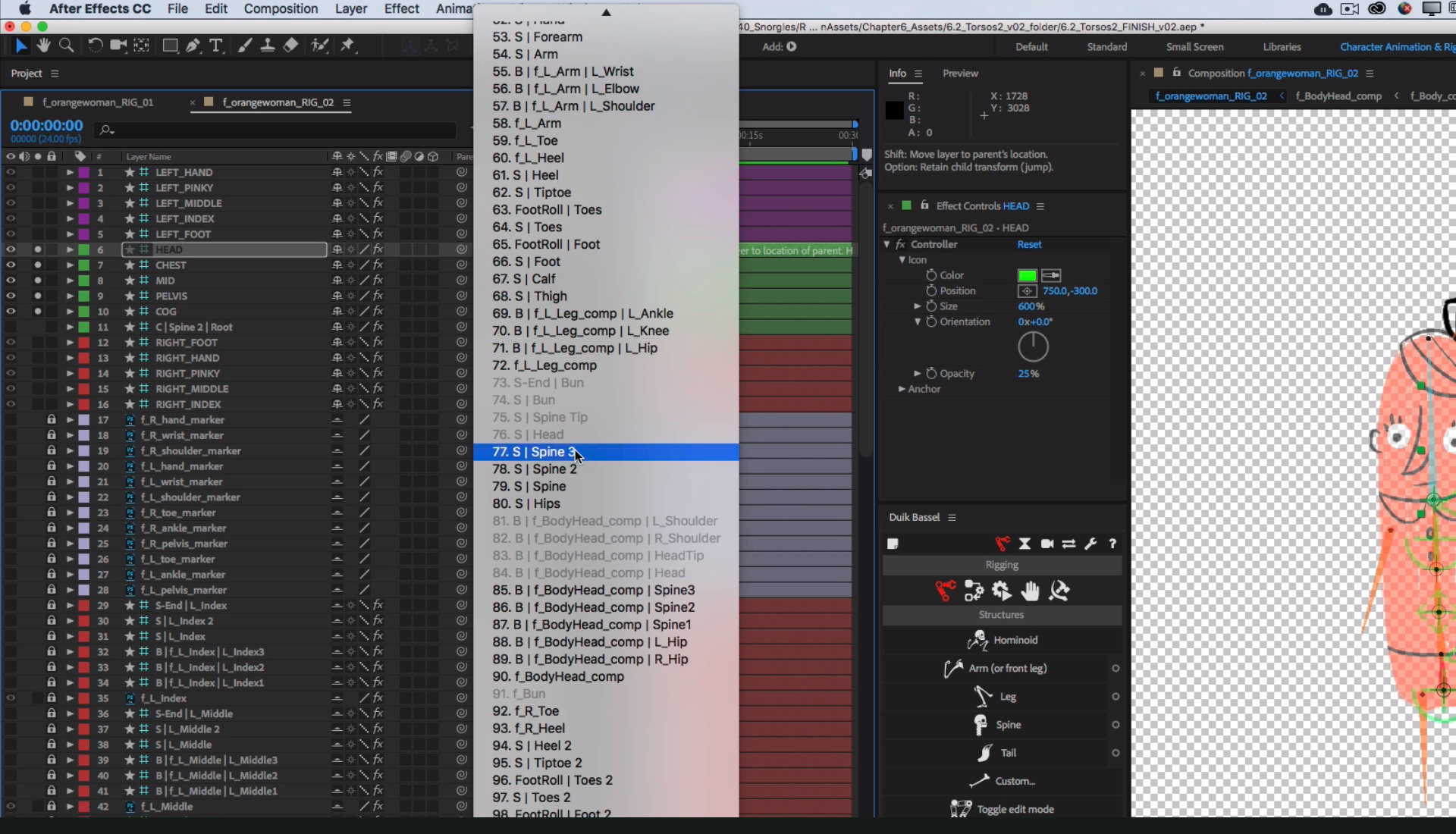Click Duik rigging tools hammer icon
The width and height of the screenshot is (1456, 834).
pos(1059,591)
